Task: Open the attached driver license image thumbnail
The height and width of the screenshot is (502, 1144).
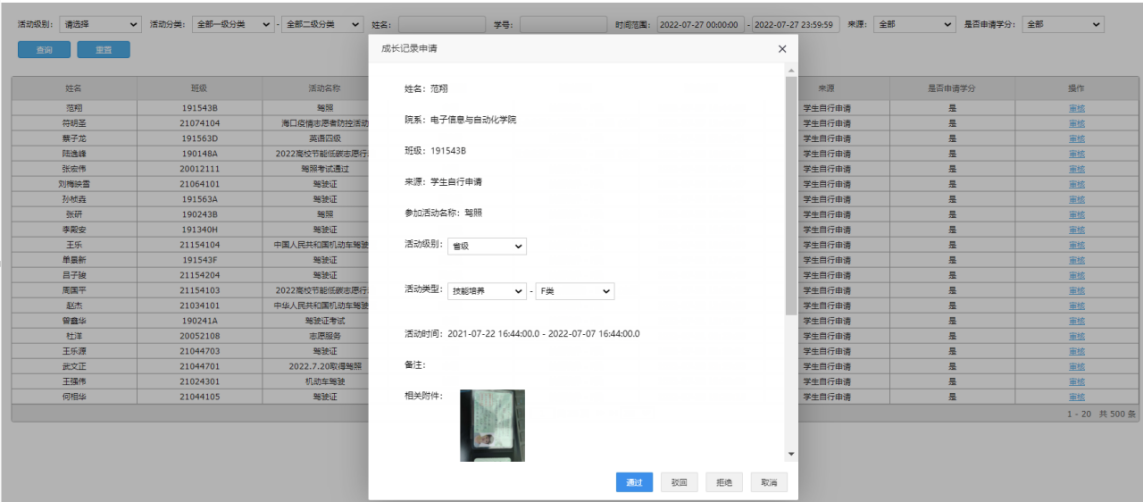Action: click(x=492, y=425)
